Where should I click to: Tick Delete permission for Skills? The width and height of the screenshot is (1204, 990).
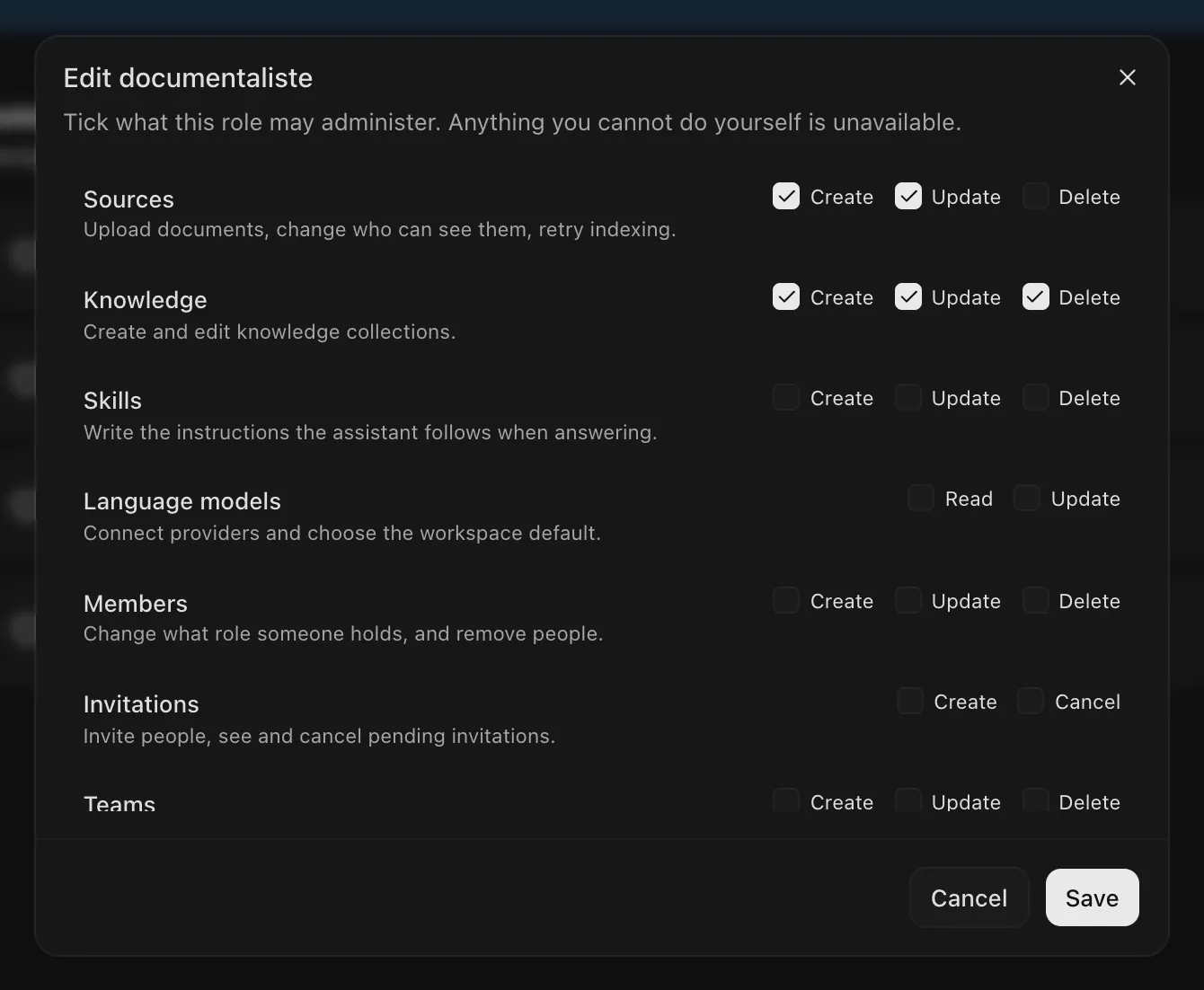click(1036, 398)
